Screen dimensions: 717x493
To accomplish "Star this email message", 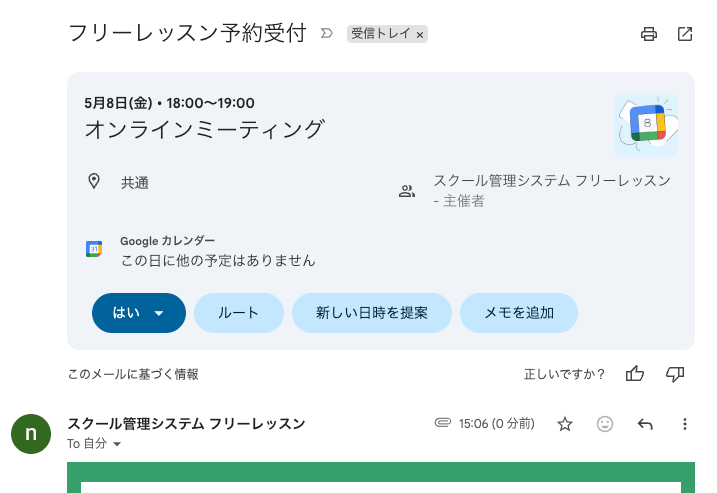I will pos(565,424).
